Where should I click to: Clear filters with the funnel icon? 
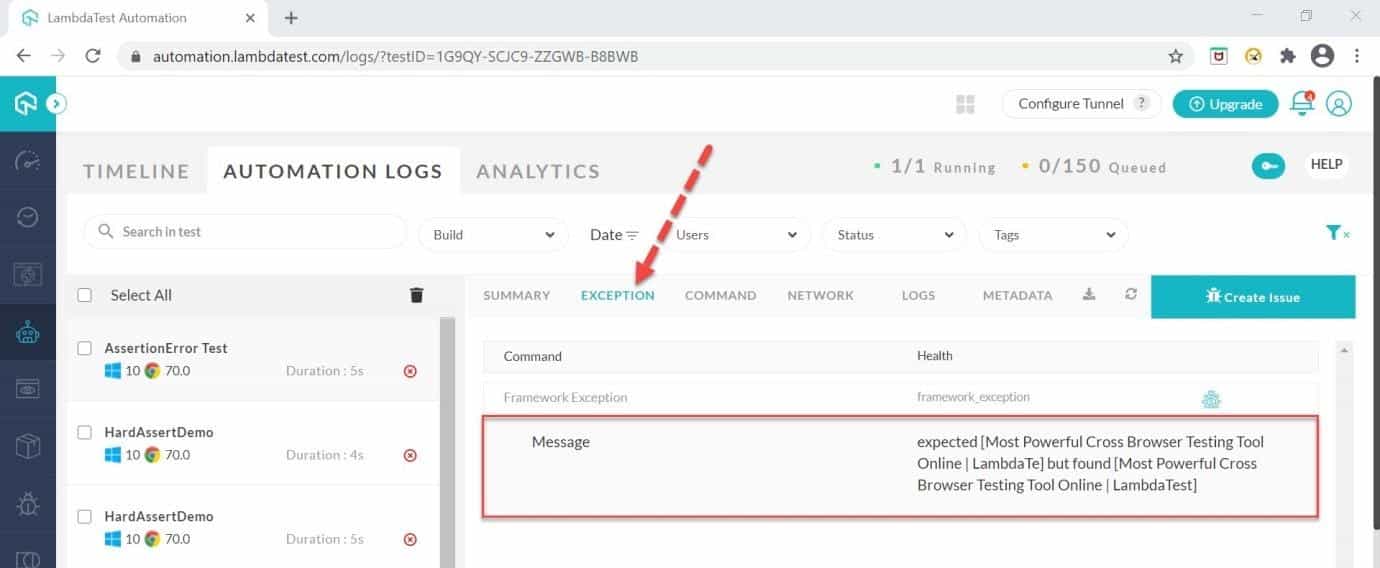[x=1337, y=233]
